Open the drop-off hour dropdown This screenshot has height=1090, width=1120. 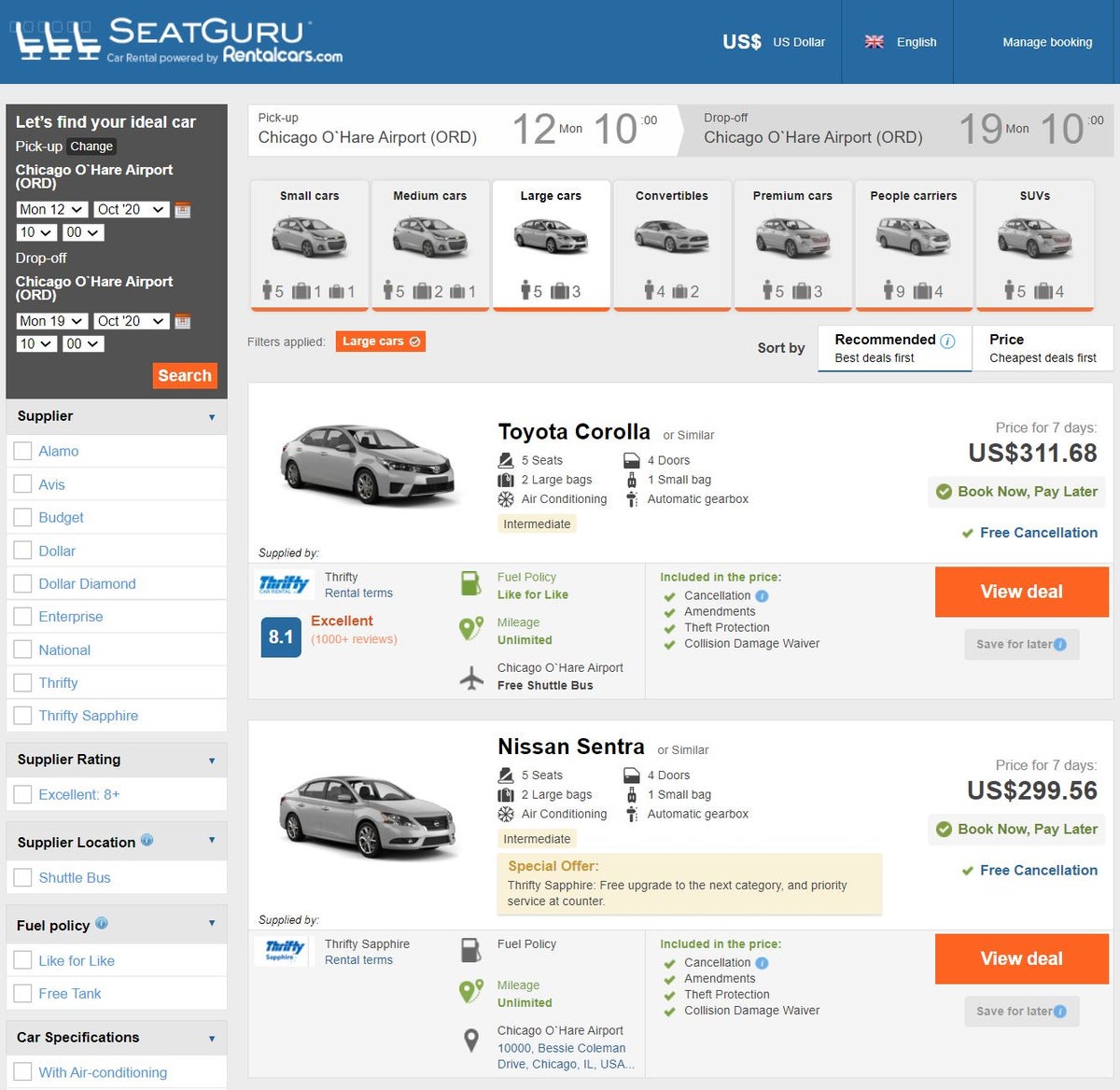pos(35,343)
